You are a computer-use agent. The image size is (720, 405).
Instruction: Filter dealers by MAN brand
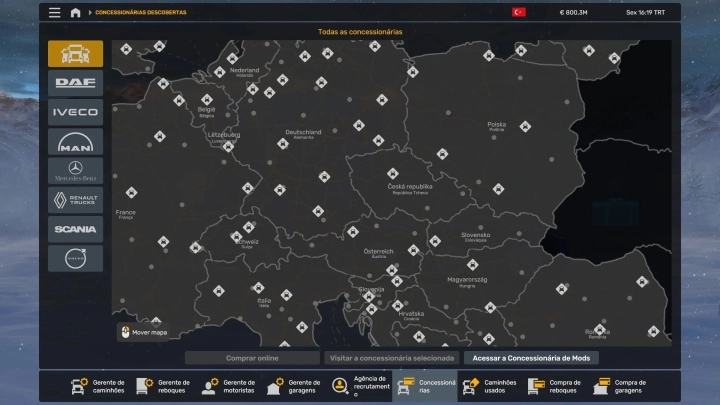pos(75,141)
